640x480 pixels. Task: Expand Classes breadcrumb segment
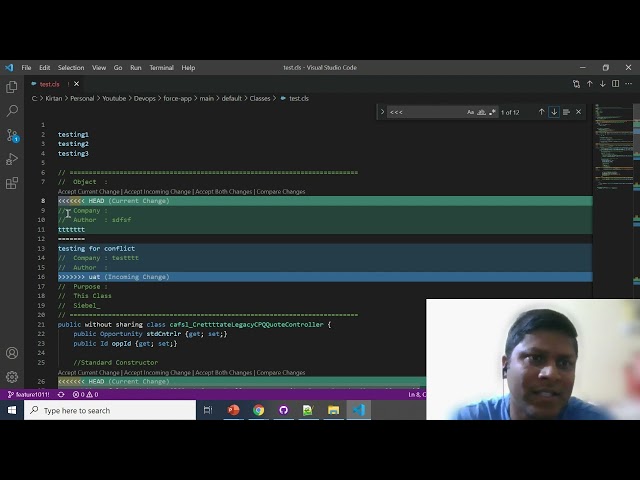[260, 98]
